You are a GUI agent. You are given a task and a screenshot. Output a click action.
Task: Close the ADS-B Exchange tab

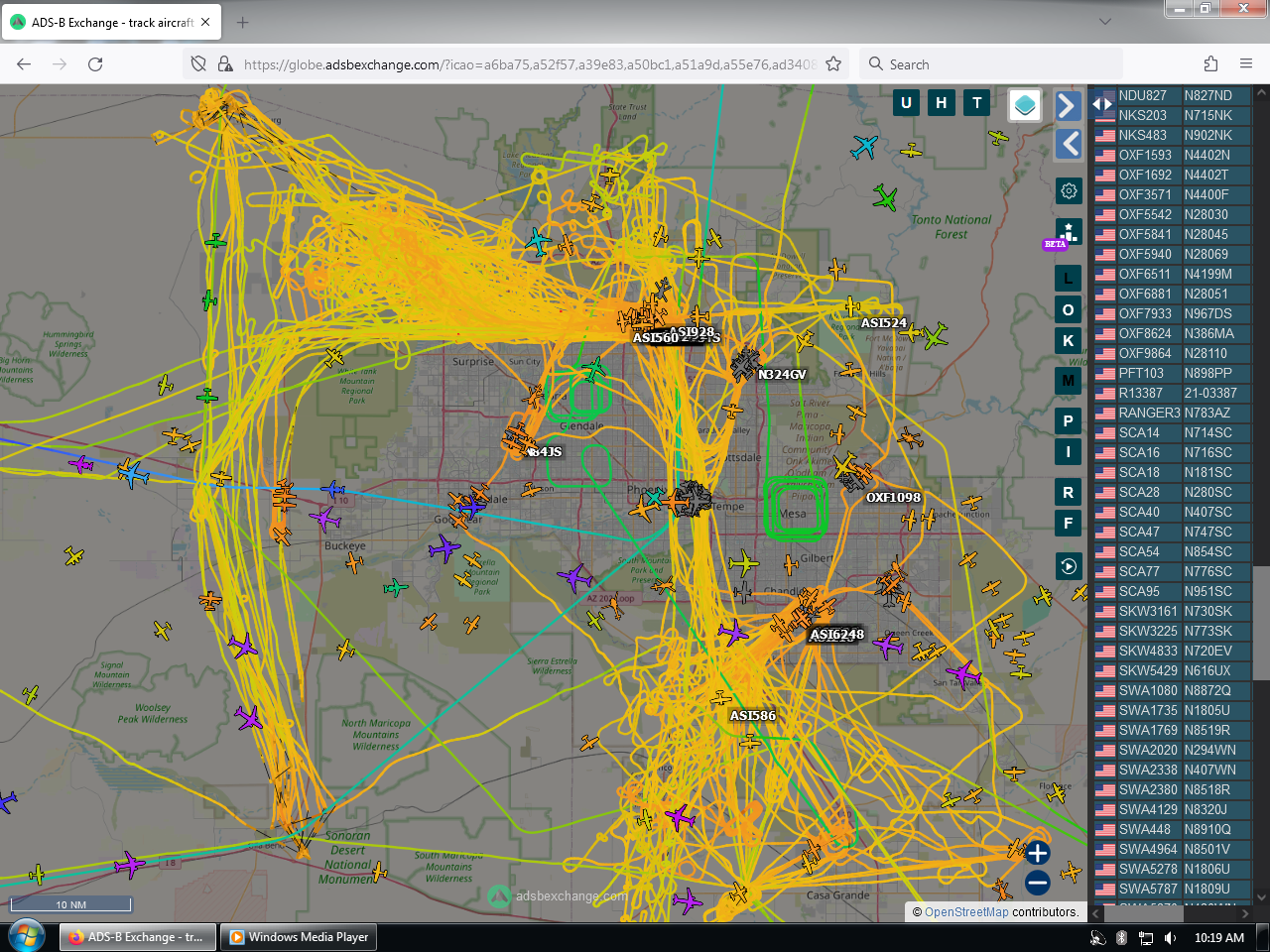pyautogui.click(x=205, y=22)
